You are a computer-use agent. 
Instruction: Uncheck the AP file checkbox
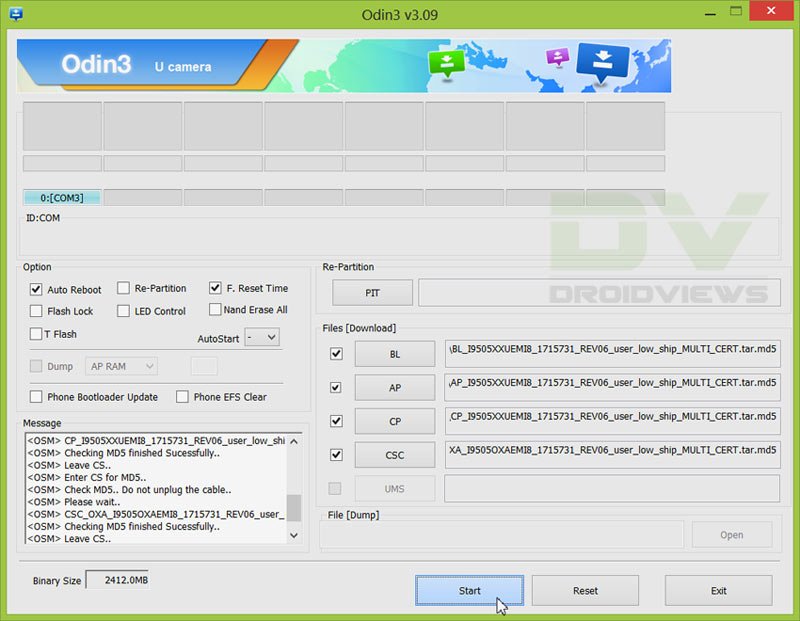[336, 387]
